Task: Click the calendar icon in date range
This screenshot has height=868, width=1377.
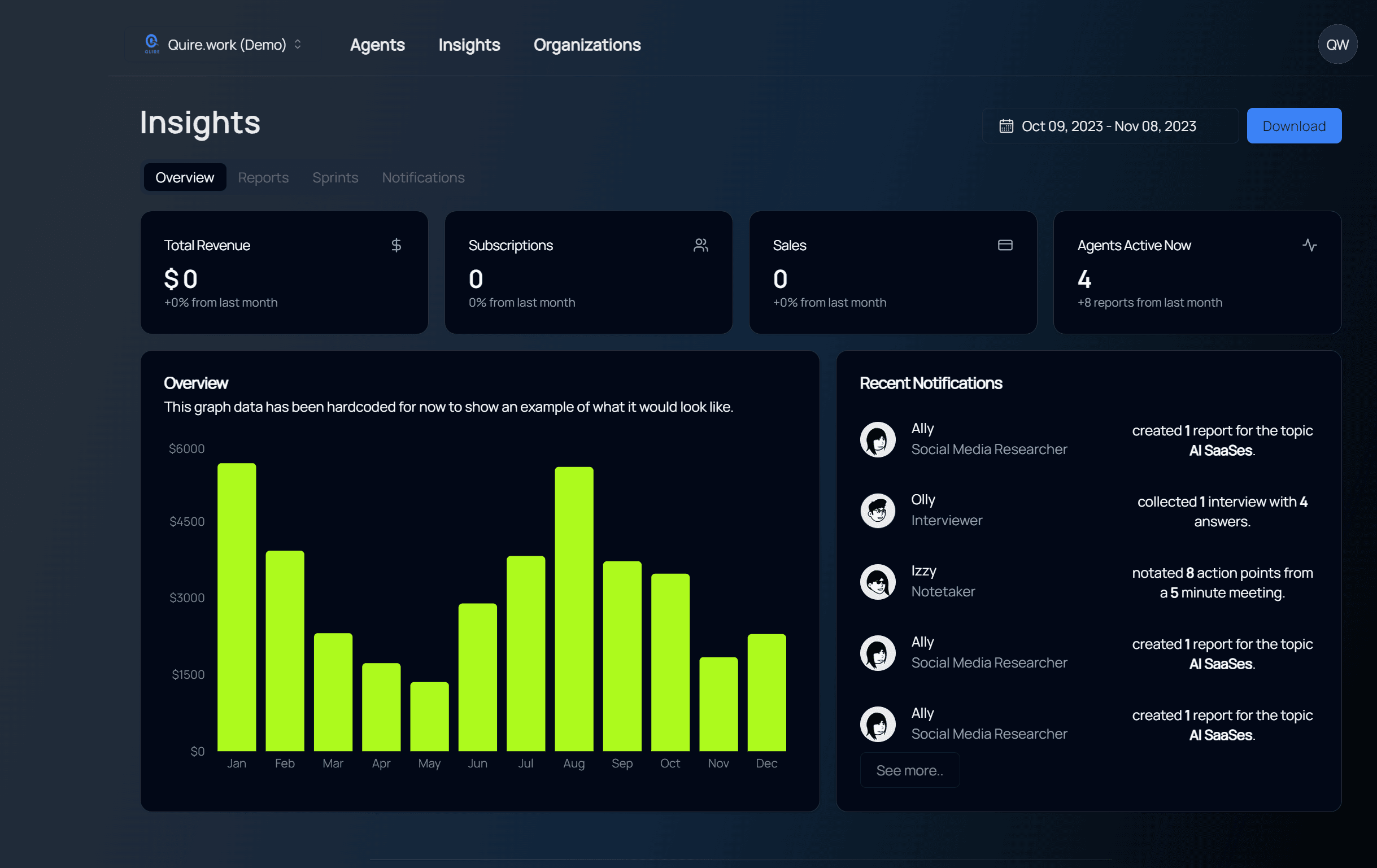Action: pyautogui.click(x=1006, y=126)
